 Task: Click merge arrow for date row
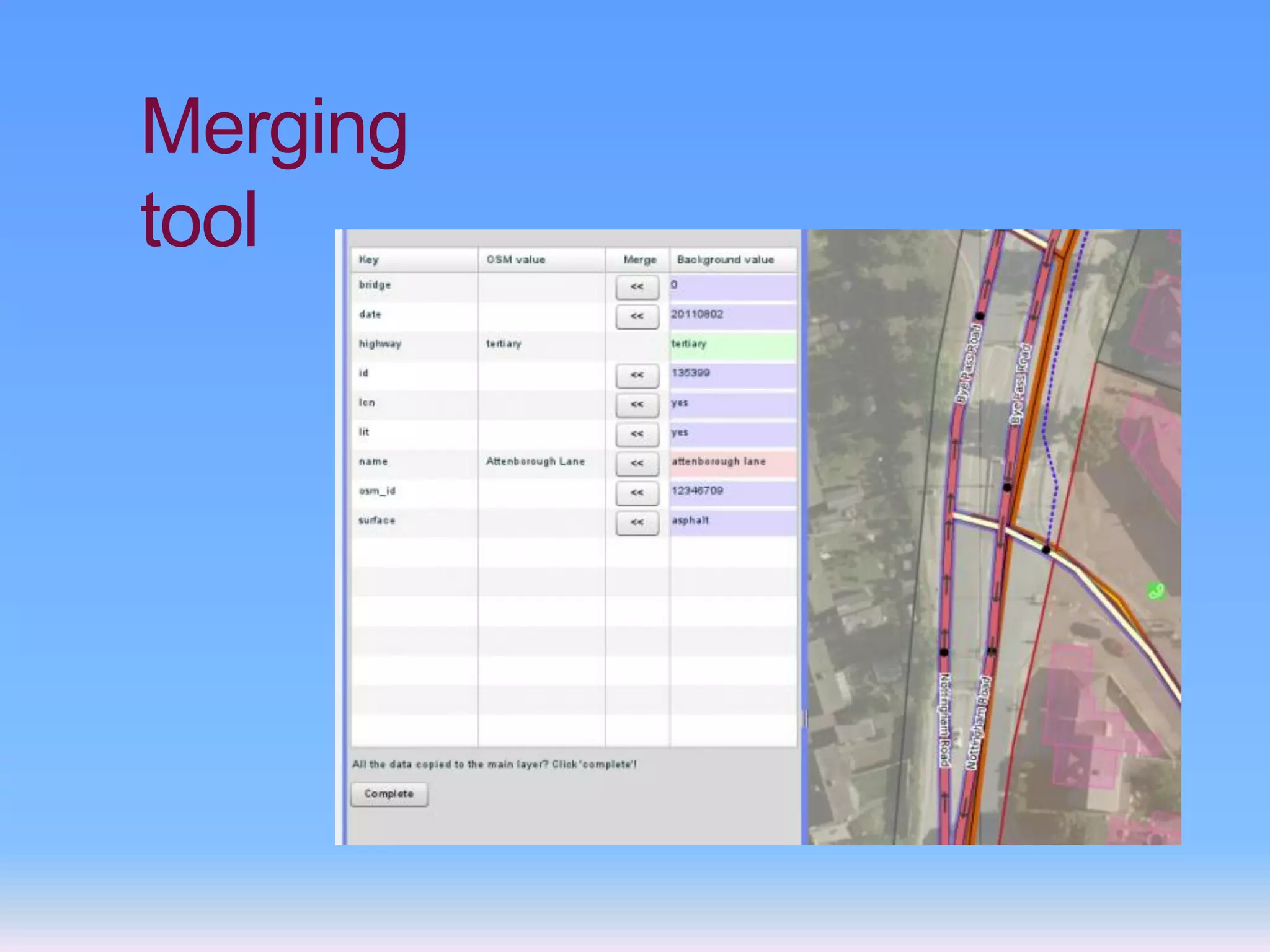tap(637, 316)
